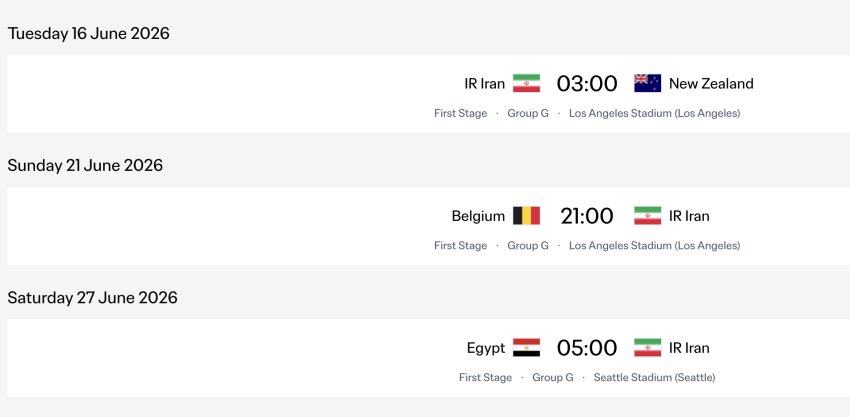
Task: Click Los Angeles Stadium venue on 16 June
Action: point(654,113)
